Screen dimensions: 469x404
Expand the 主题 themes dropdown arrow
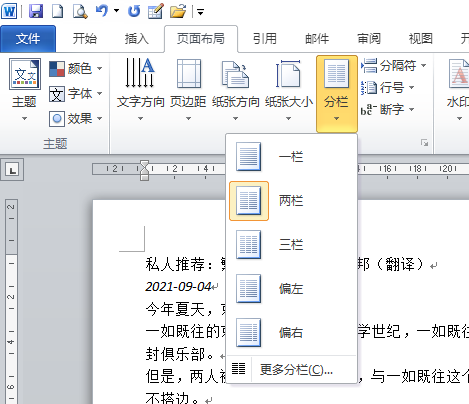click(24, 118)
